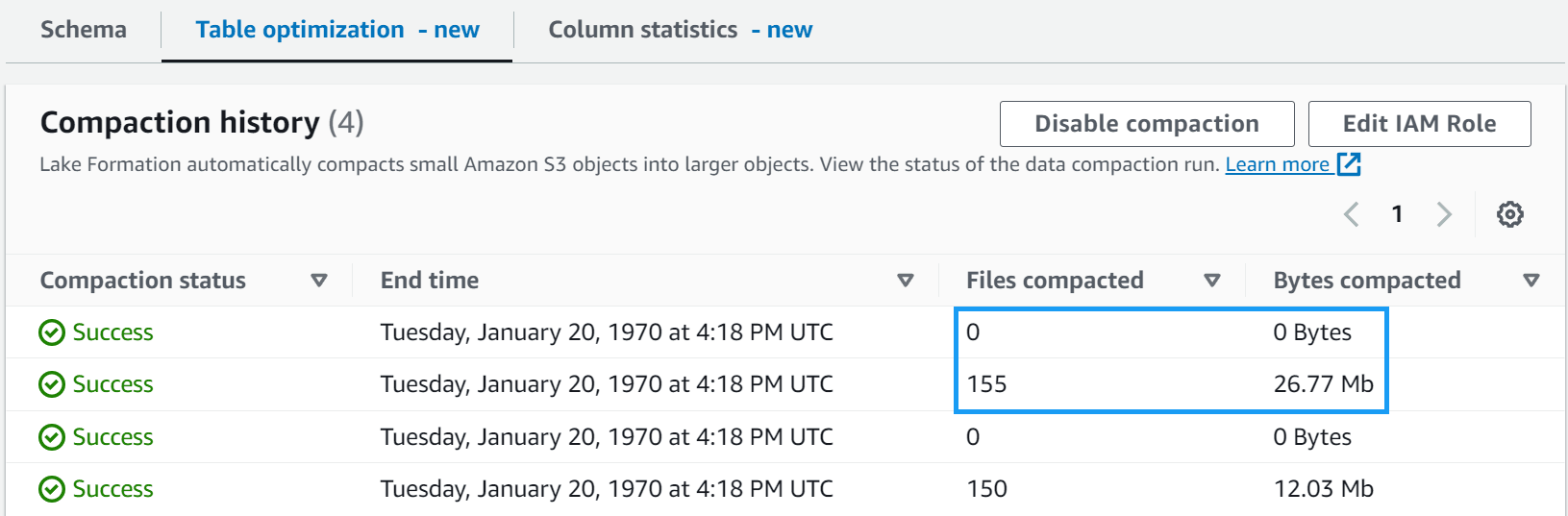Sort by Compaction status column arrow
1568x516 pixels.
(x=319, y=281)
